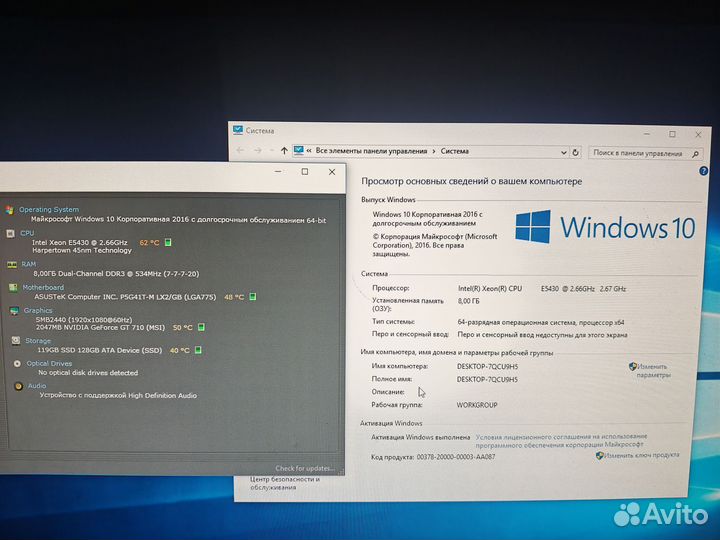Click the Audio speaker icon in Speccy
Image resolution: width=720 pixels, height=540 pixels.
[x=18, y=386]
